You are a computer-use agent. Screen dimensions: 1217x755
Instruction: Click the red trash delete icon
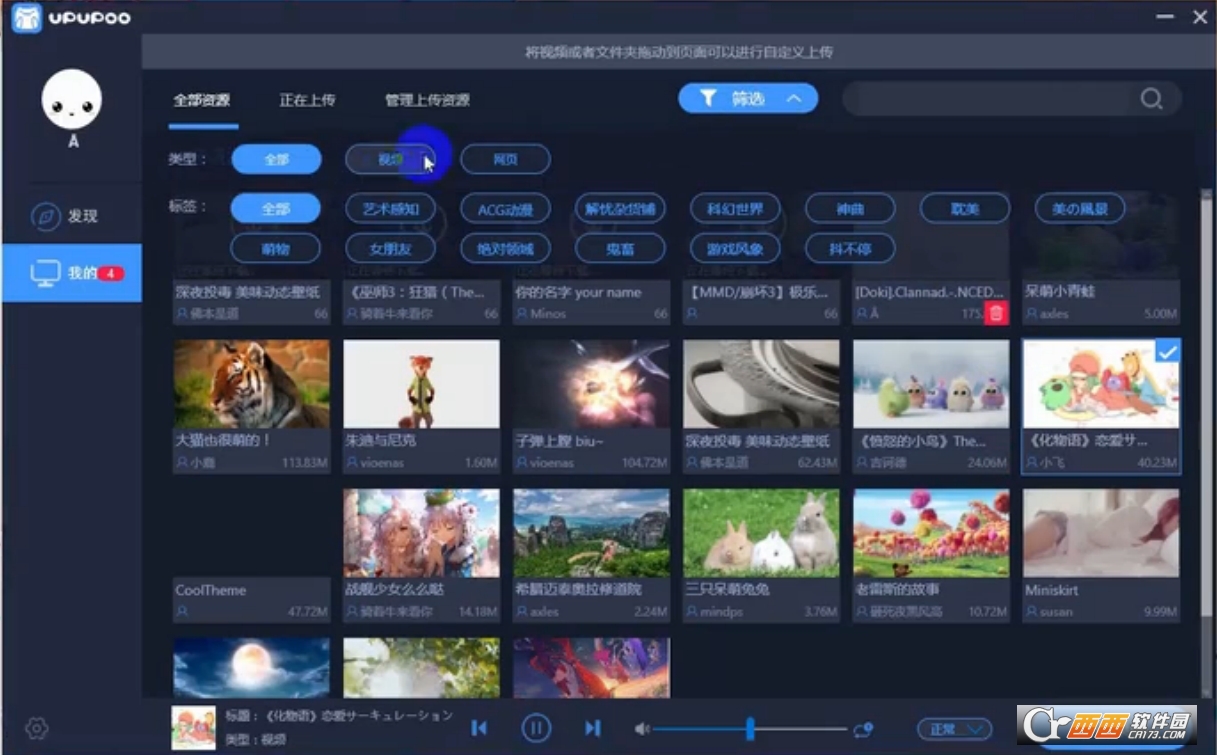995,314
